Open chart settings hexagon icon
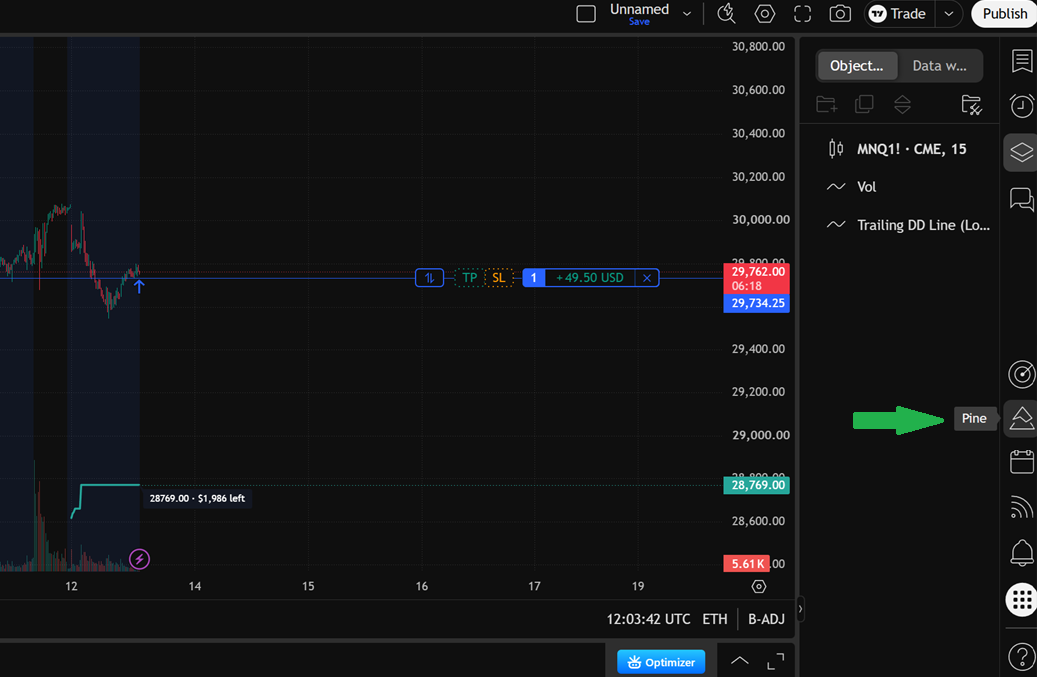The width and height of the screenshot is (1037, 677). pyautogui.click(x=765, y=14)
